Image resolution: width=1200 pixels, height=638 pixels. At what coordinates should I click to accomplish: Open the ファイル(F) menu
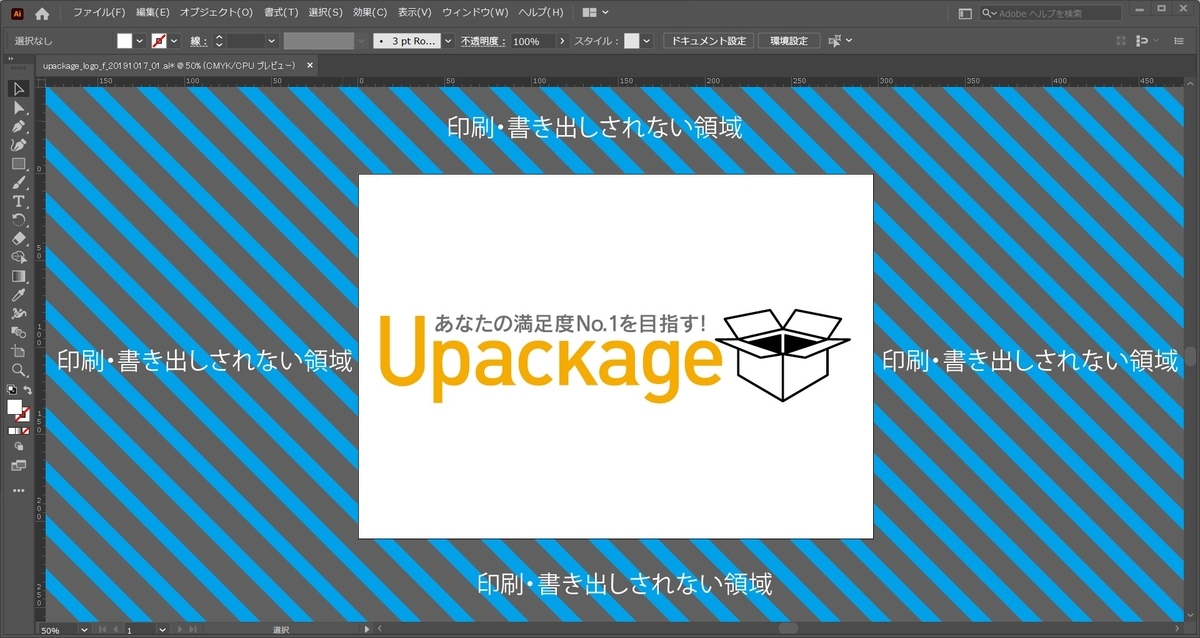coord(99,13)
